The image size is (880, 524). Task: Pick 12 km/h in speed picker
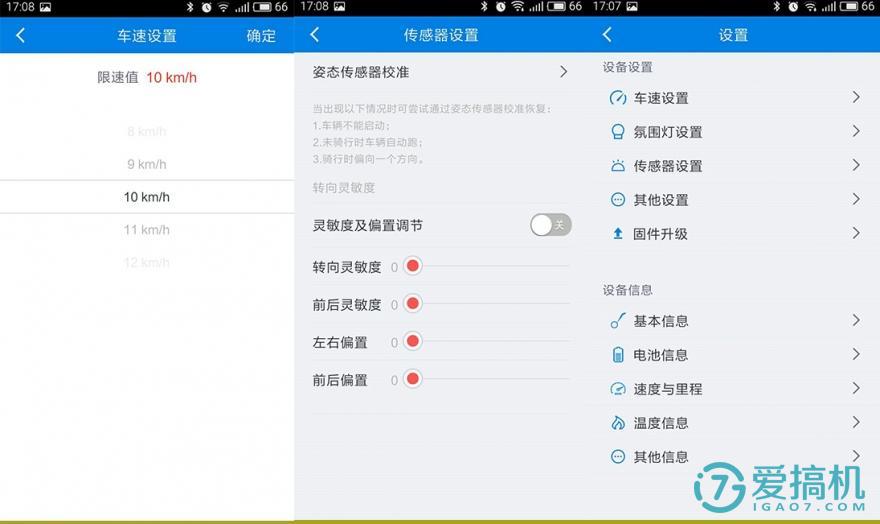pos(146,263)
